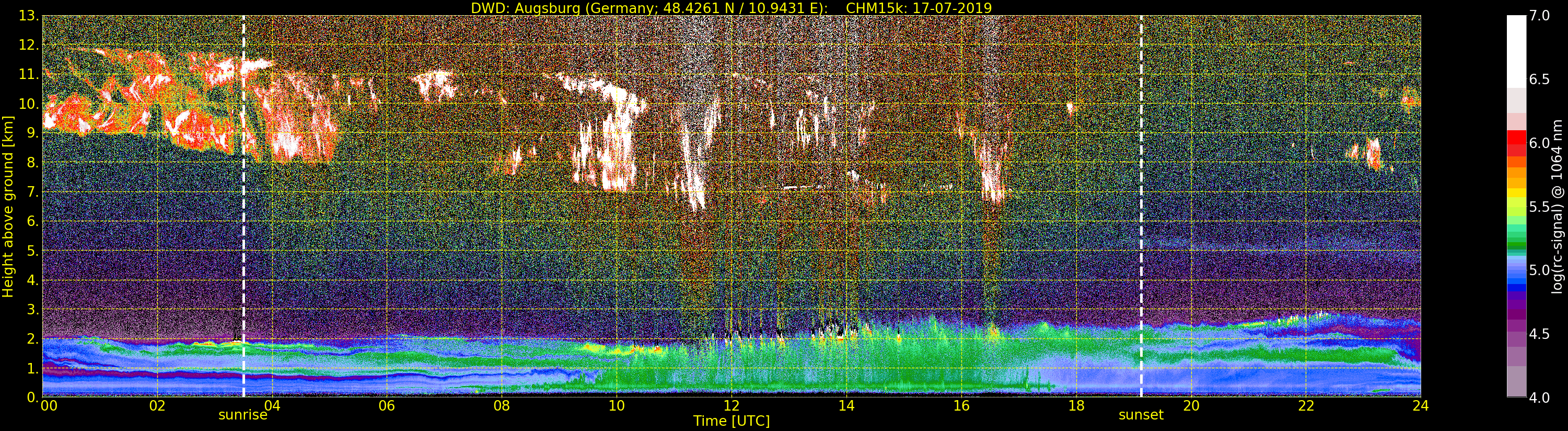Click the colorbar value '4.5'
The width and height of the screenshot is (1568, 431).
pyautogui.click(x=1540, y=334)
